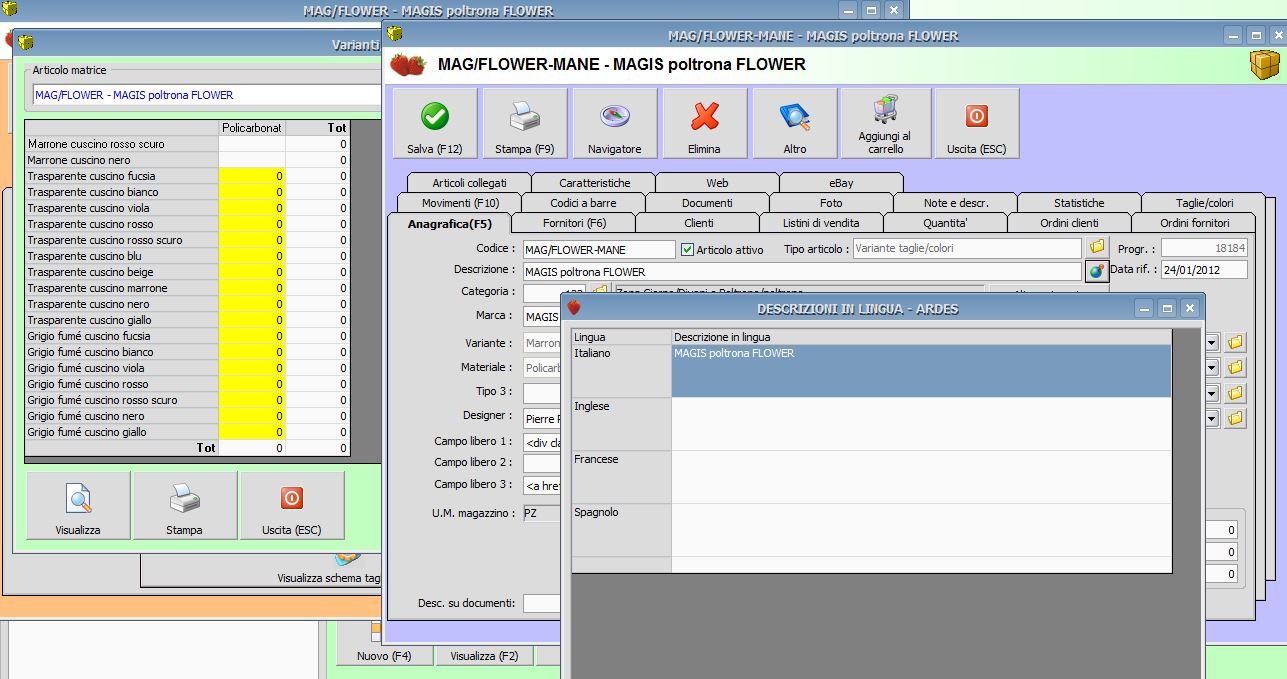The image size is (1287, 679).
Task: Switch to Note e descr. tab
Action: click(955, 203)
